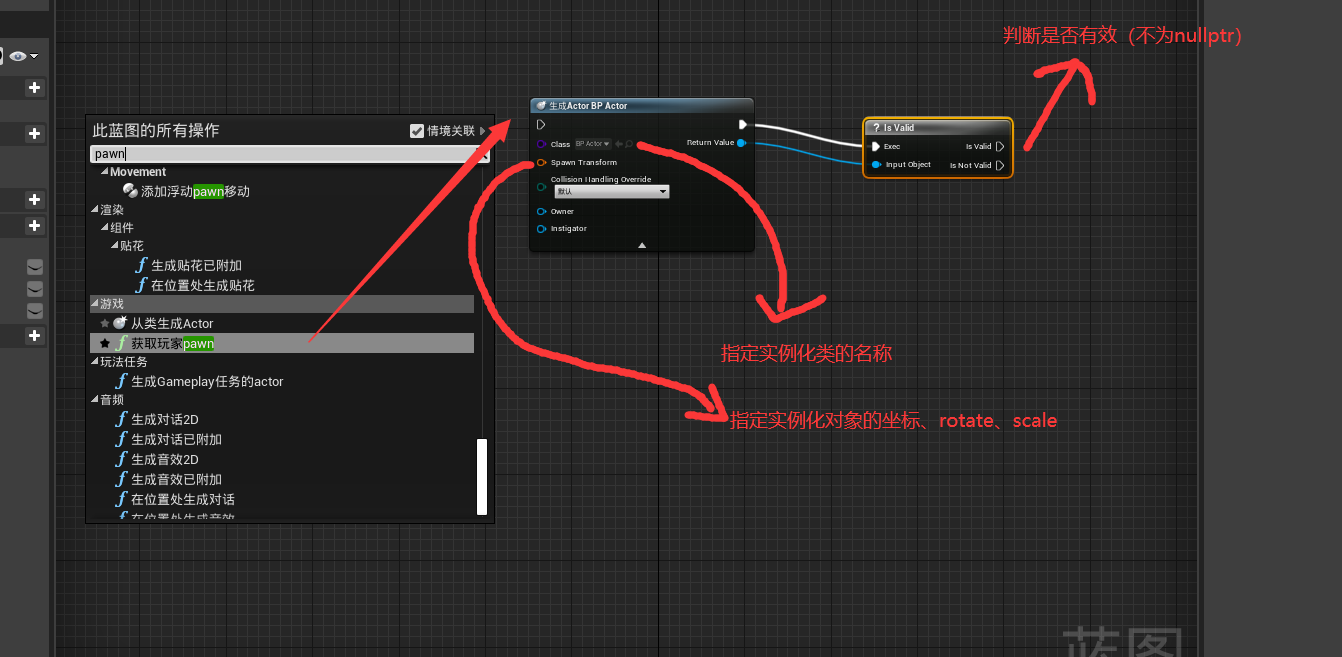The width and height of the screenshot is (1342, 657).
Task: Collapse the Spawn Actor node's advanced pins arrow
Action: (642, 245)
